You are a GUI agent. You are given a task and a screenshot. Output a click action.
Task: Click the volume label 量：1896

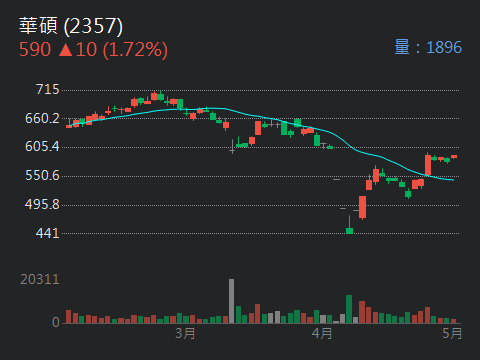pyautogui.click(x=428, y=47)
